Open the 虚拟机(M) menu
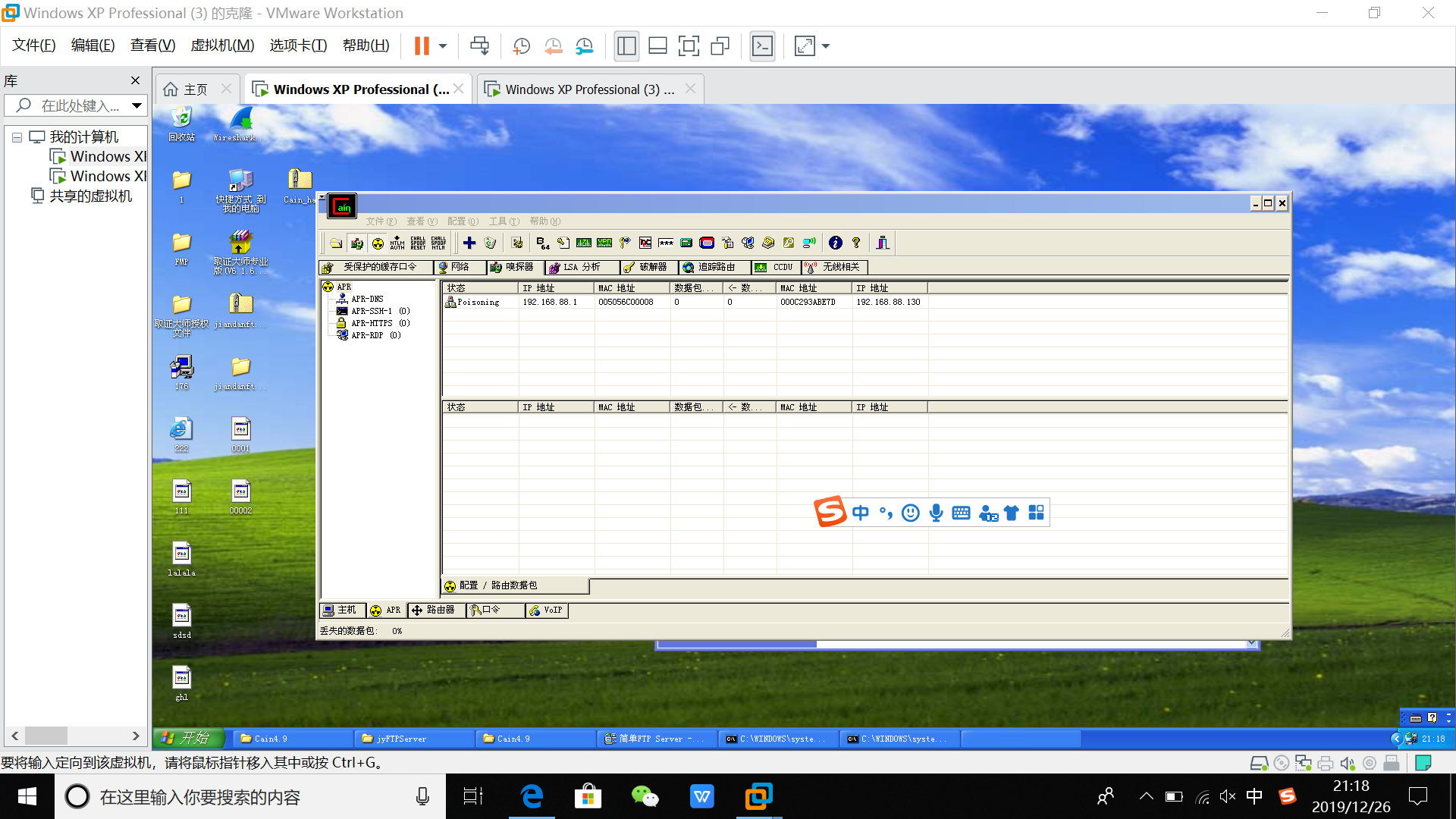The image size is (1456, 819). tap(222, 45)
